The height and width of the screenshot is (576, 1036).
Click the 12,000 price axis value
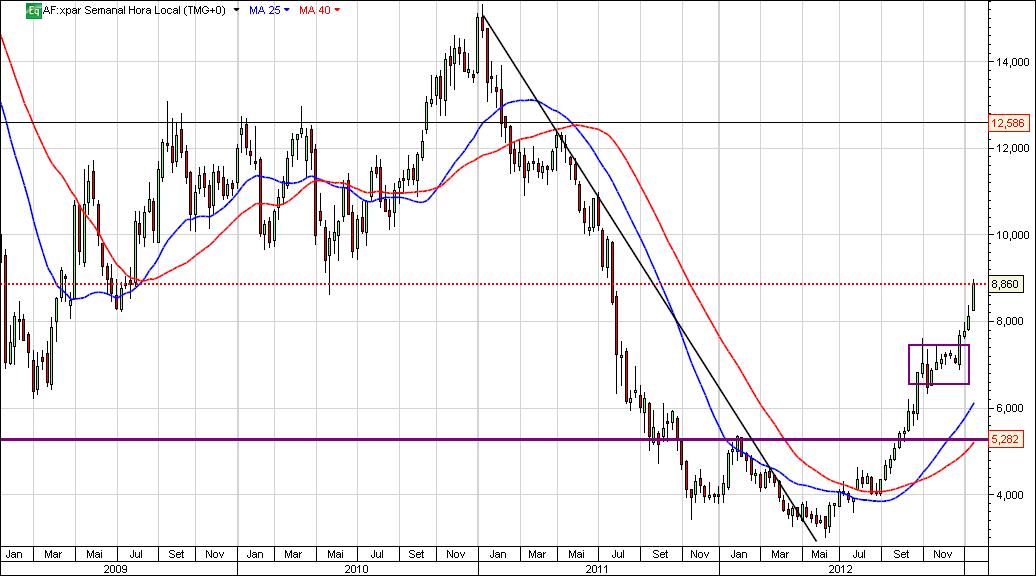click(x=1012, y=148)
